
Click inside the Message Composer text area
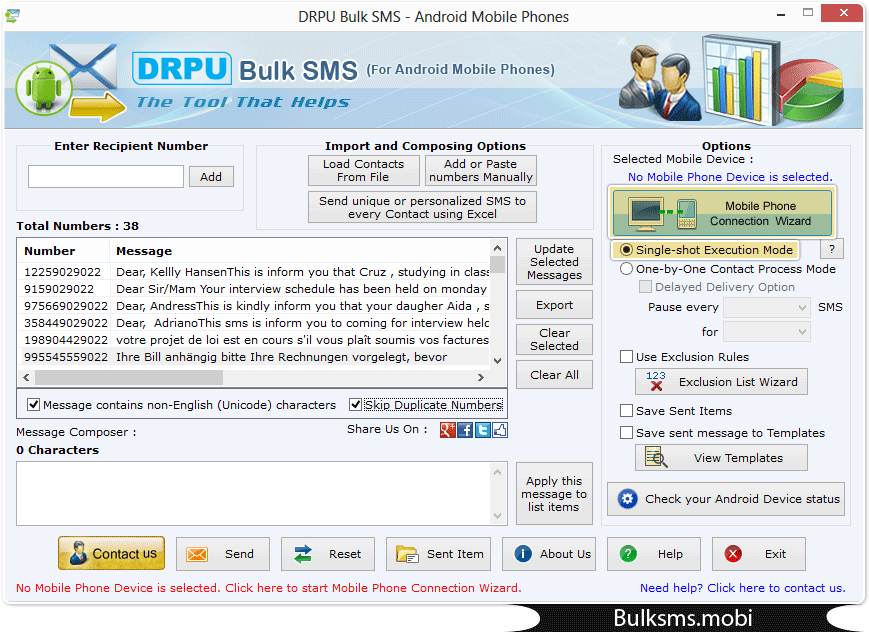pyautogui.click(x=254, y=493)
